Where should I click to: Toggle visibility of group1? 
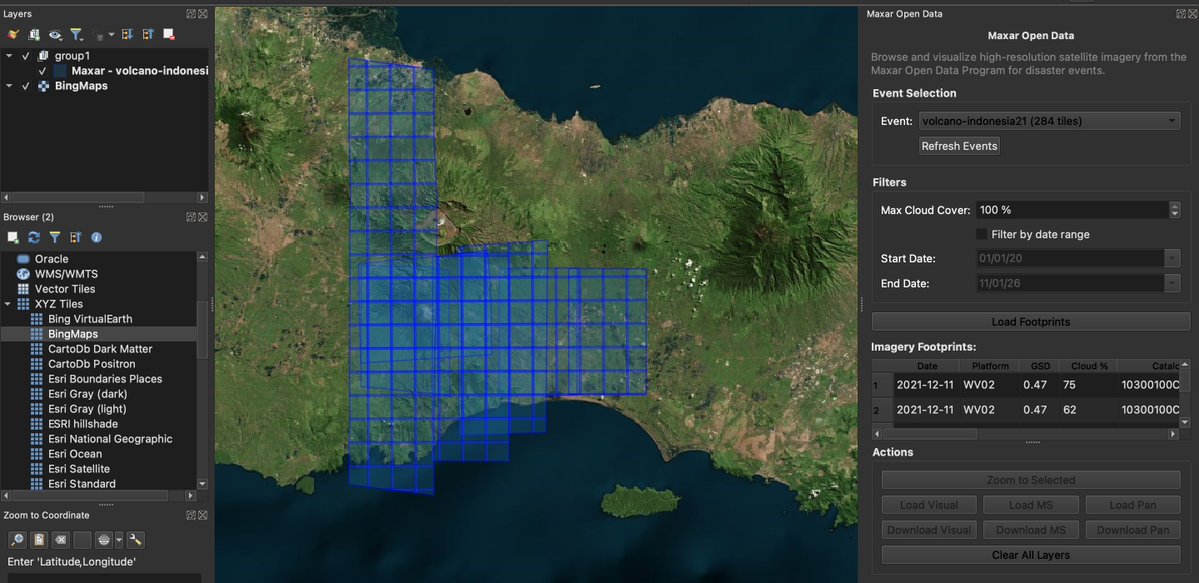coord(26,56)
